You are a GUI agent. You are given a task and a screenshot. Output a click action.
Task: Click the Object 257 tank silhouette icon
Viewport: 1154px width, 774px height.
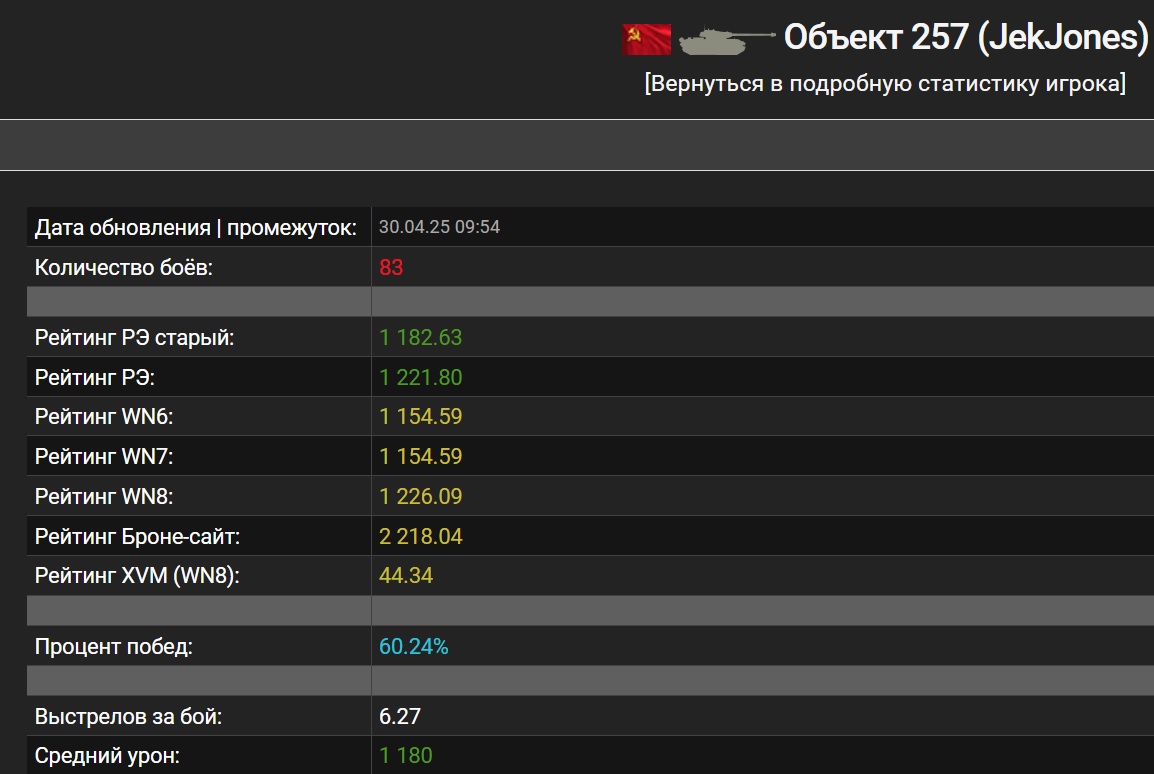click(726, 40)
